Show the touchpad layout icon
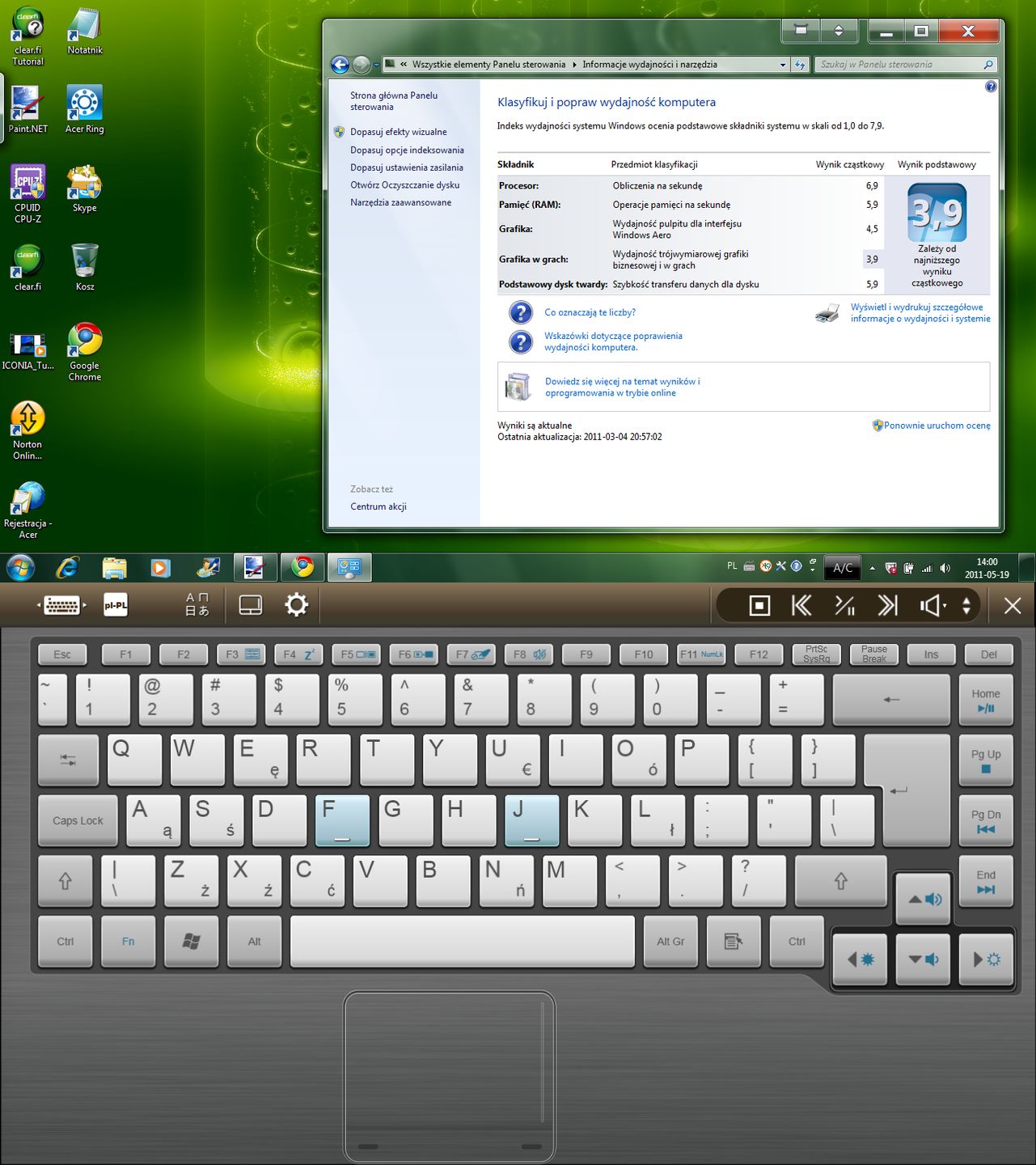This screenshot has height=1165, width=1036. tap(251, 605)
